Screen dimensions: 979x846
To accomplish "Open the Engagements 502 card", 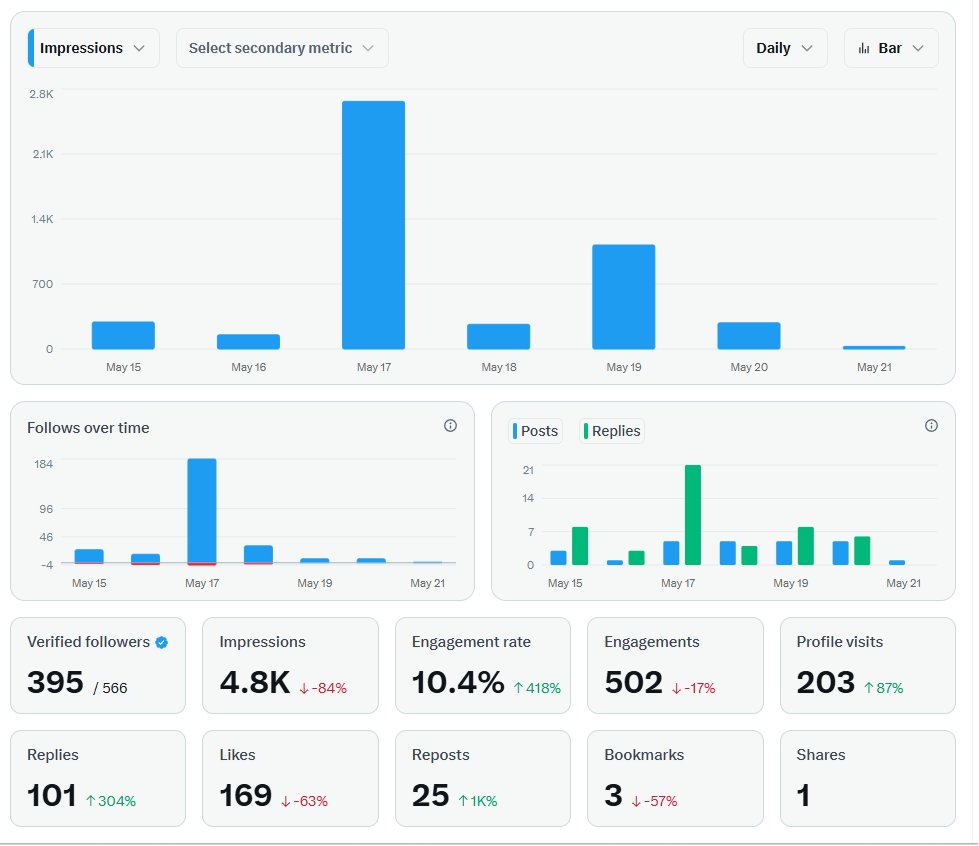I will pyautogui.click(x=676, y=666).
